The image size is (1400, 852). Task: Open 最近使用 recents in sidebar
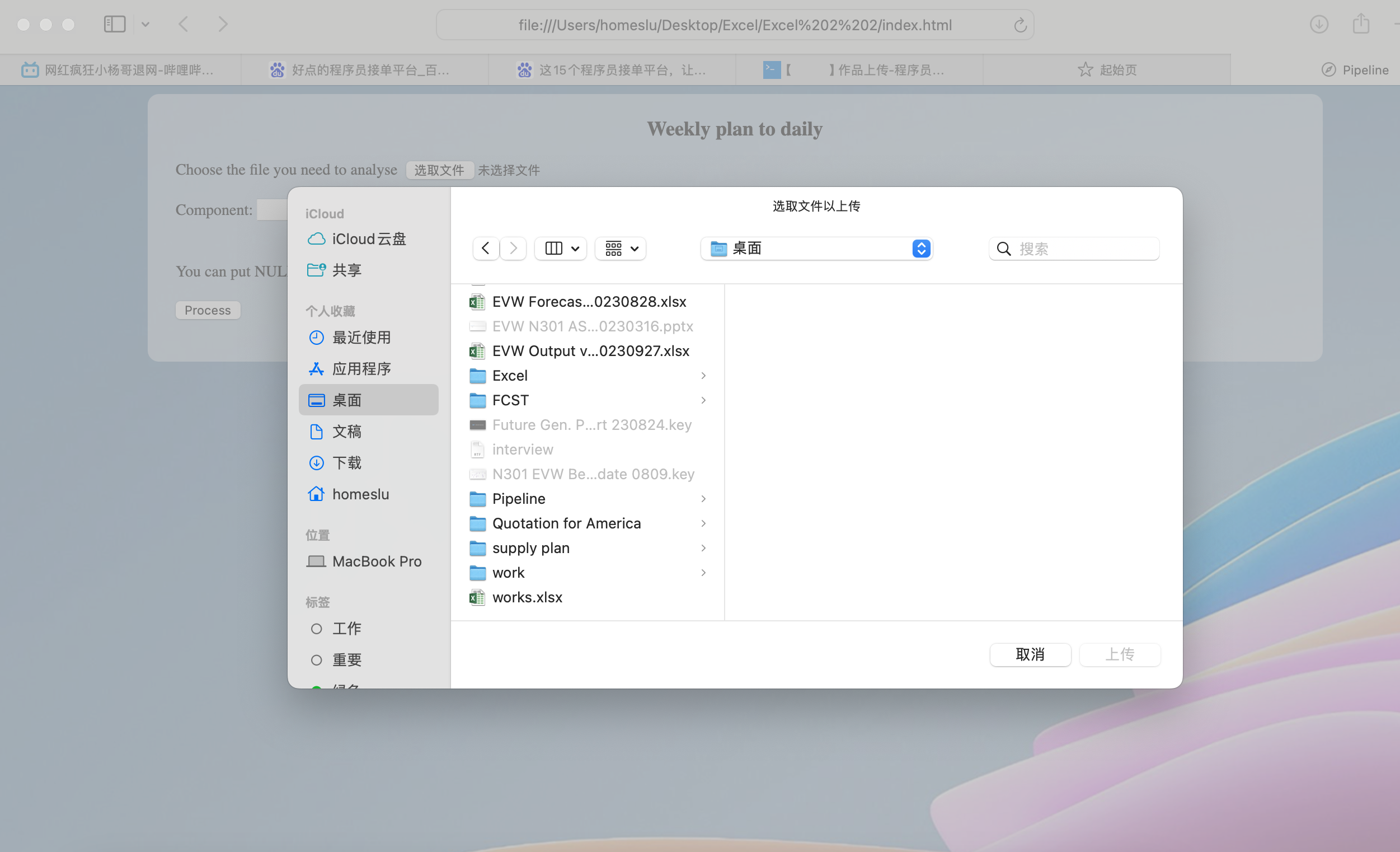tap(369, 338)
